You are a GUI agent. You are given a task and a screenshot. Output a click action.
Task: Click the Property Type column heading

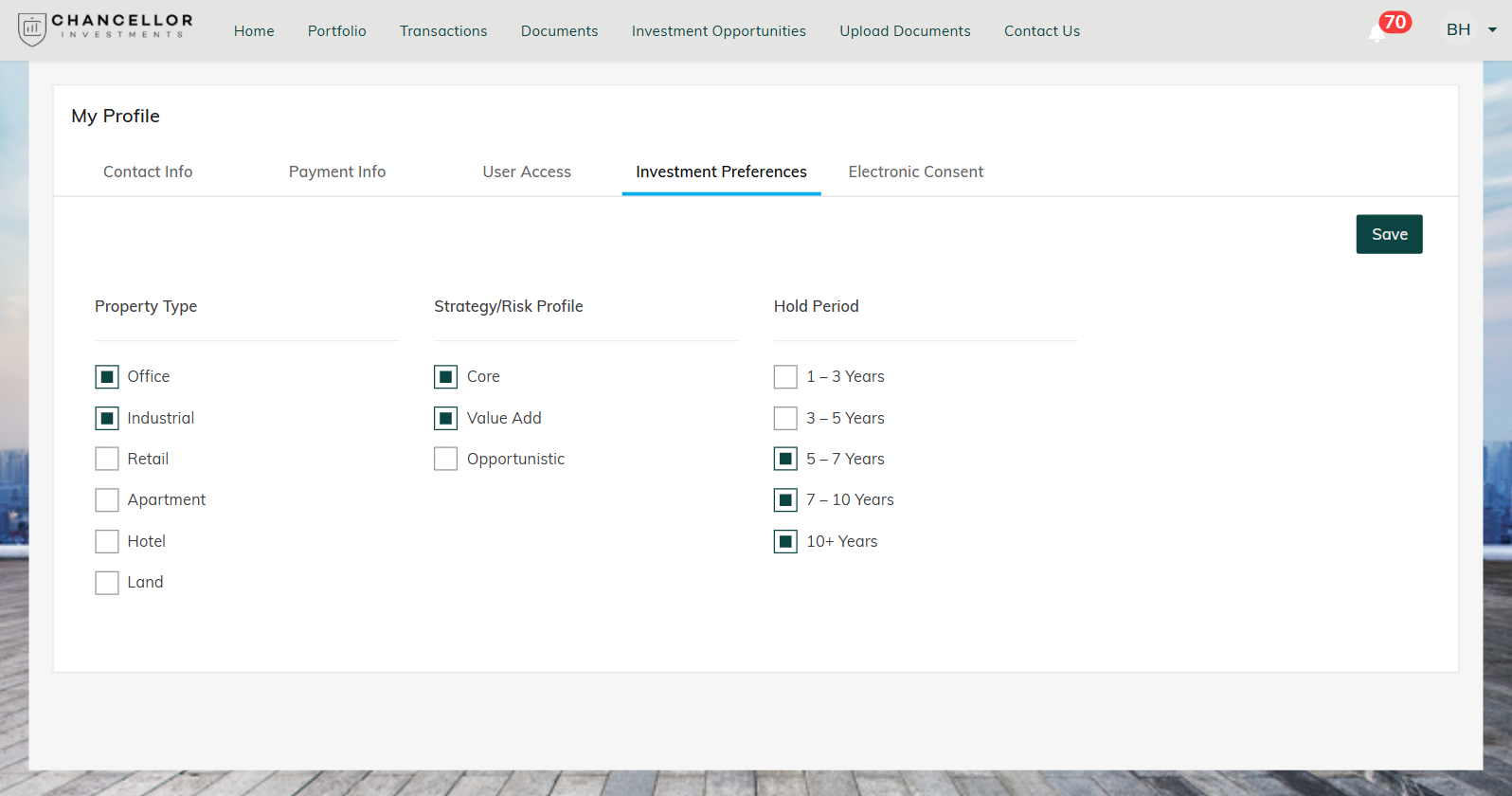(146, 306)
